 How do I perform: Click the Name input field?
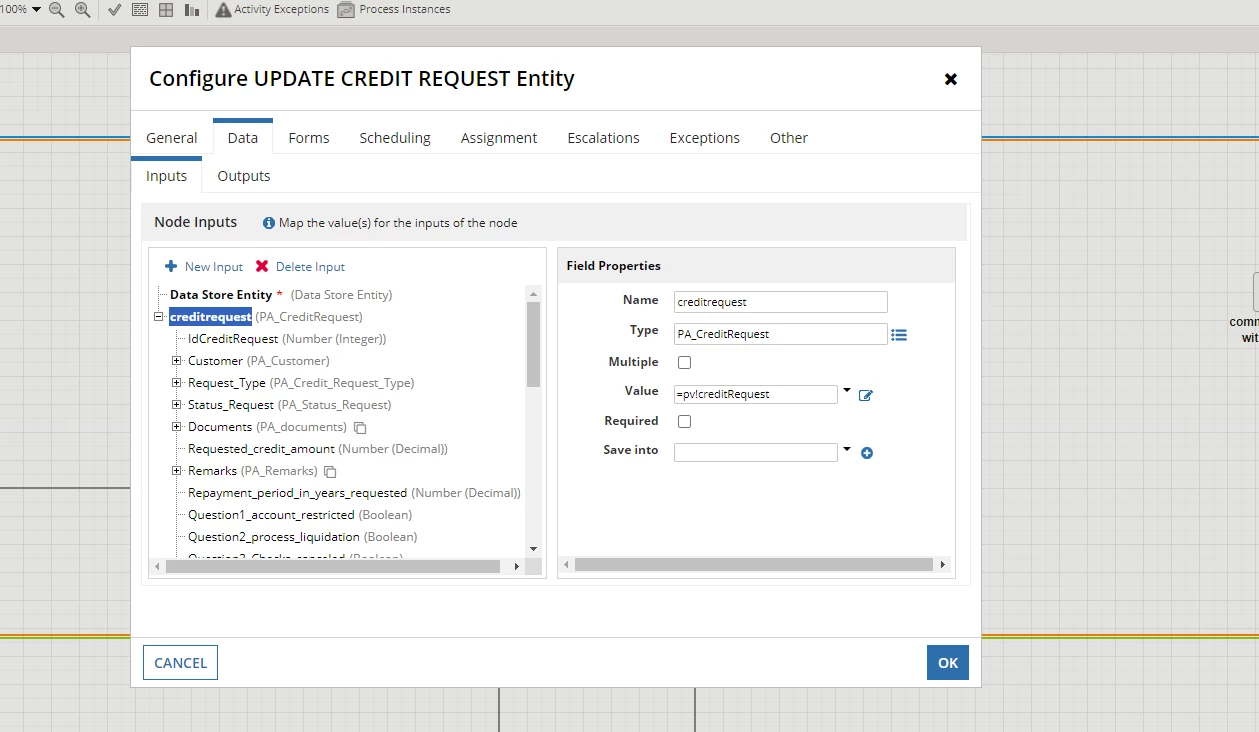tap(781, 302)
